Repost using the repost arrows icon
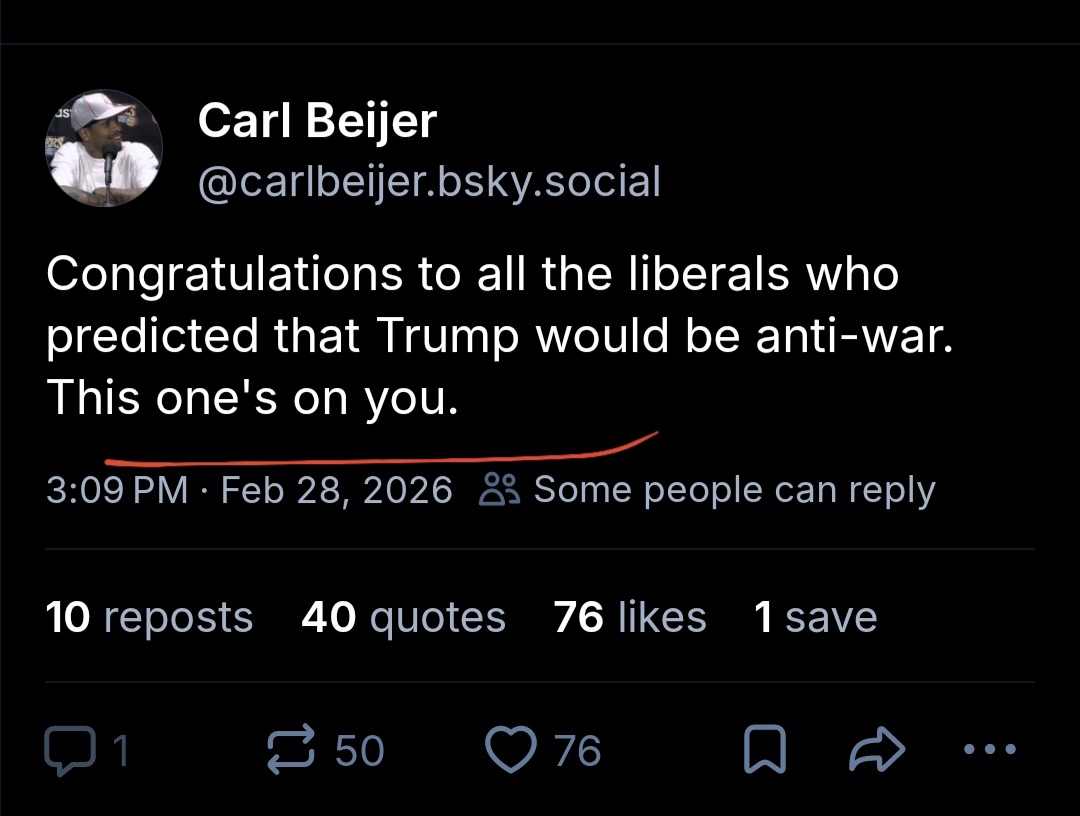The height and width of the screenshot is (816, 1080). tap(291, 751)
